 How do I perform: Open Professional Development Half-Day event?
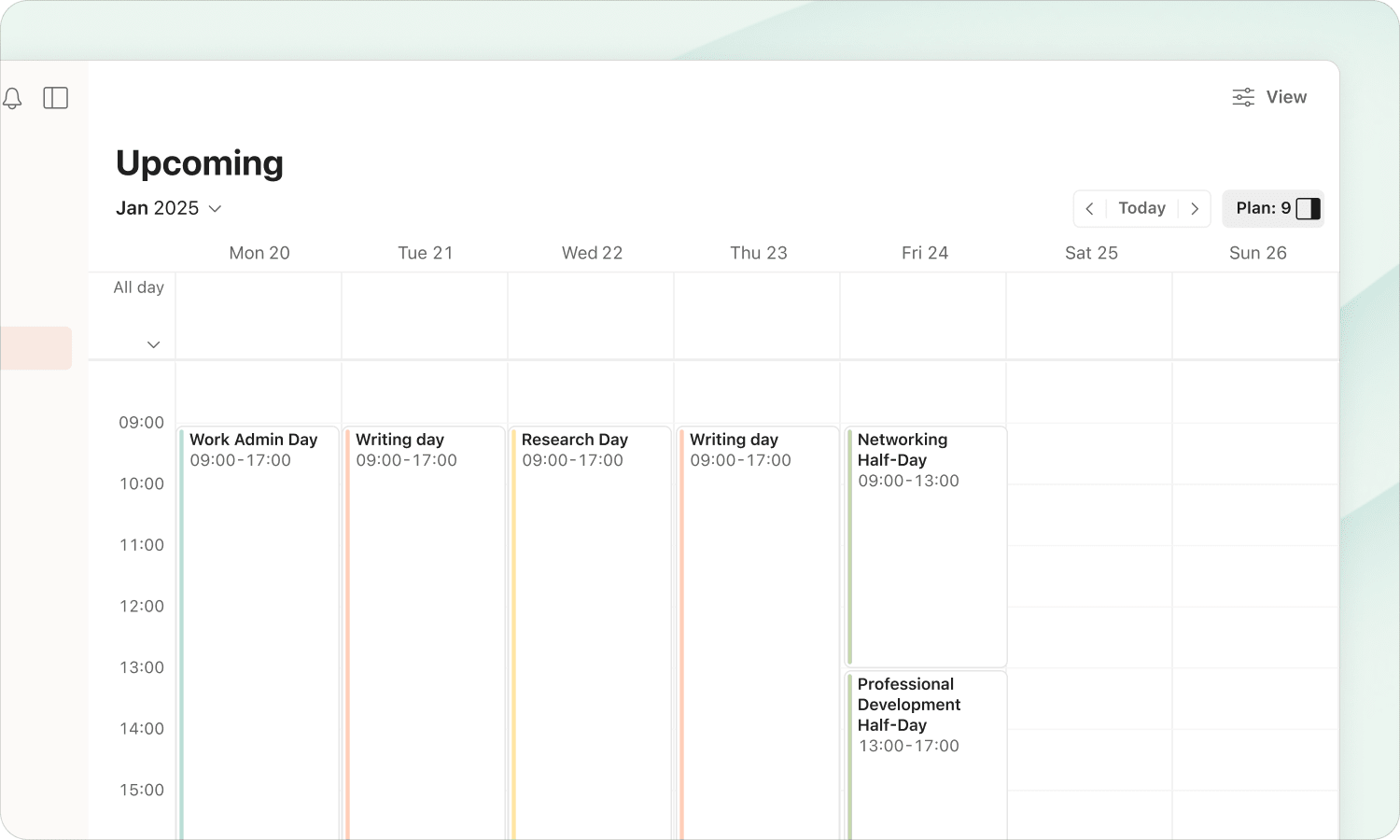tap(926, 755)
